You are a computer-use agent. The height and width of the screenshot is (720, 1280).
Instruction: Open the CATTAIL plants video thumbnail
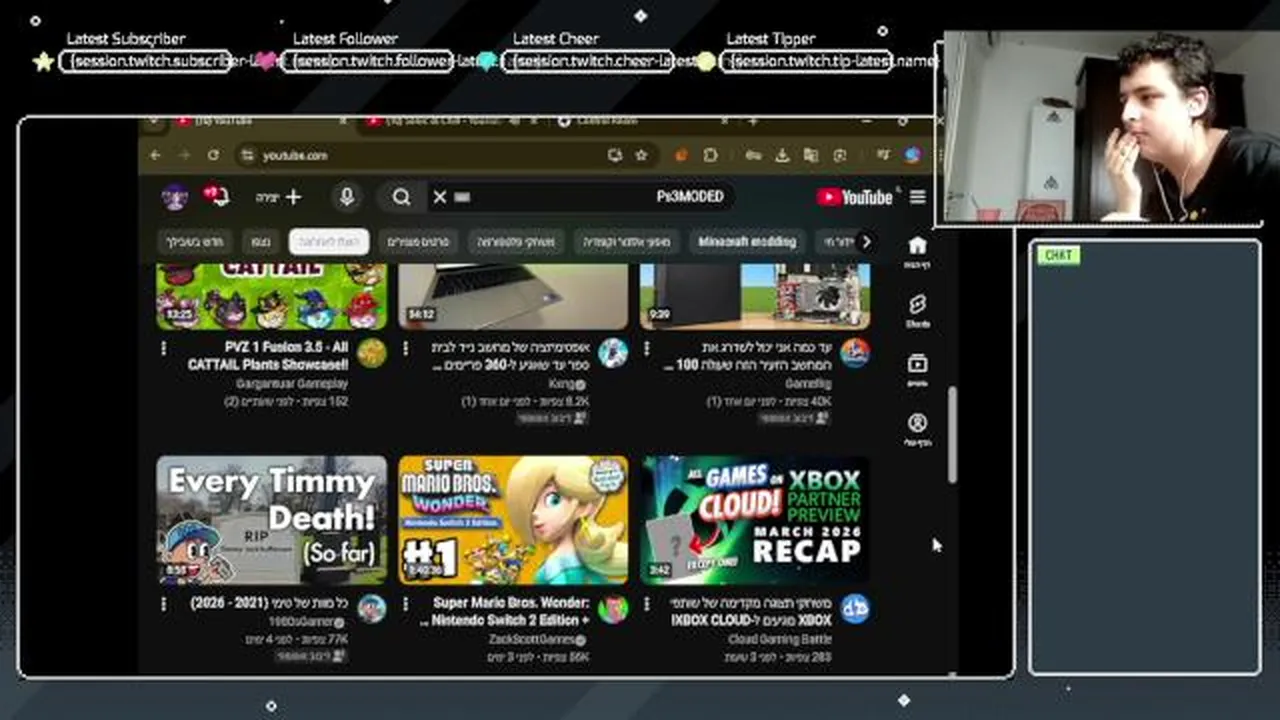[272, 297]
